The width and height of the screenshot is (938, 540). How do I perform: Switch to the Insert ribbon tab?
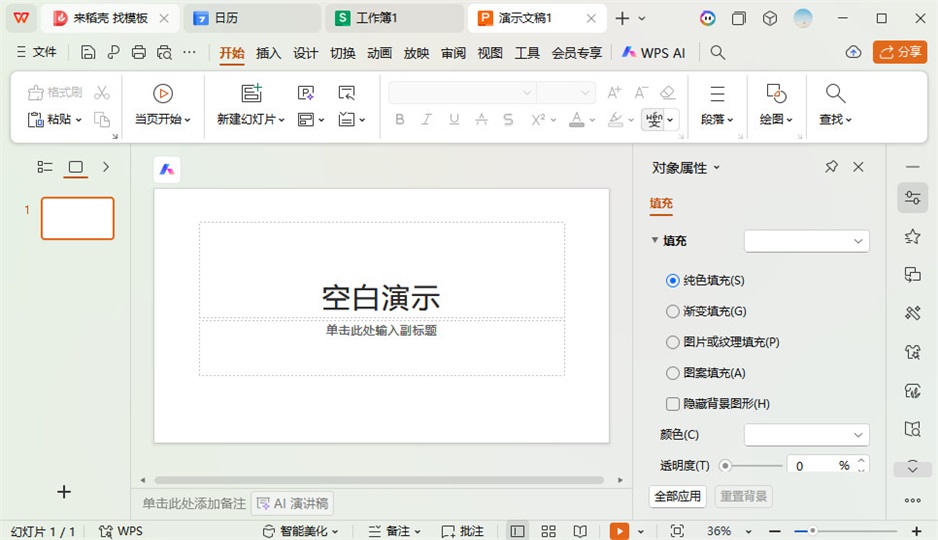tap(269, 53)
